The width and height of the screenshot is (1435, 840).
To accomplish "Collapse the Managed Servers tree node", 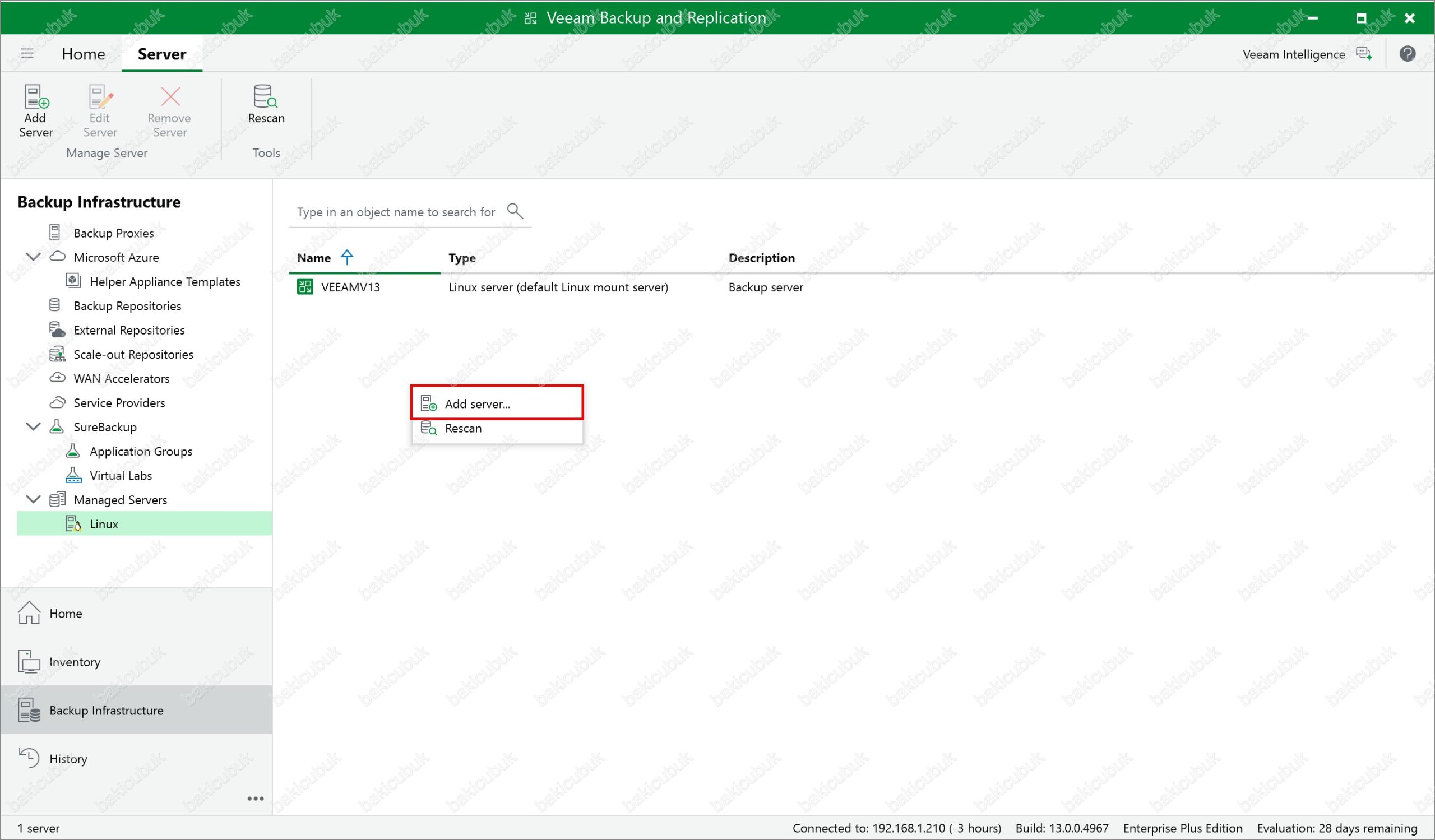I will (x=34, y=499).
